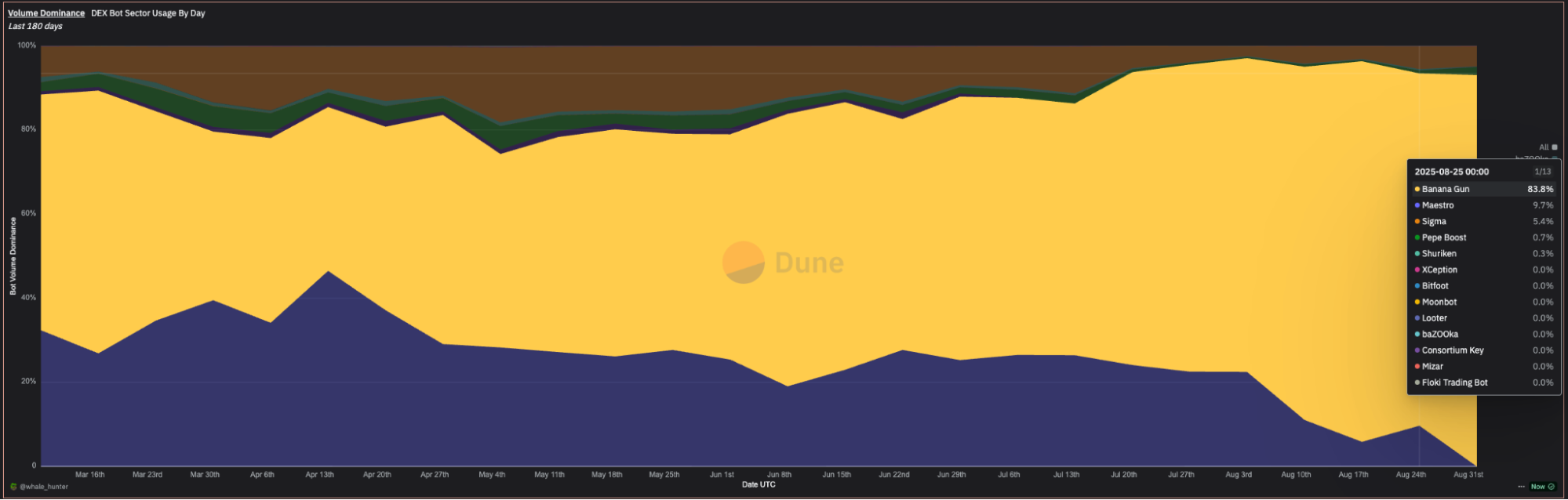Click the Mar 16th x-axis label
Viewport: 1568px width, 500px height.
(90, 475)
